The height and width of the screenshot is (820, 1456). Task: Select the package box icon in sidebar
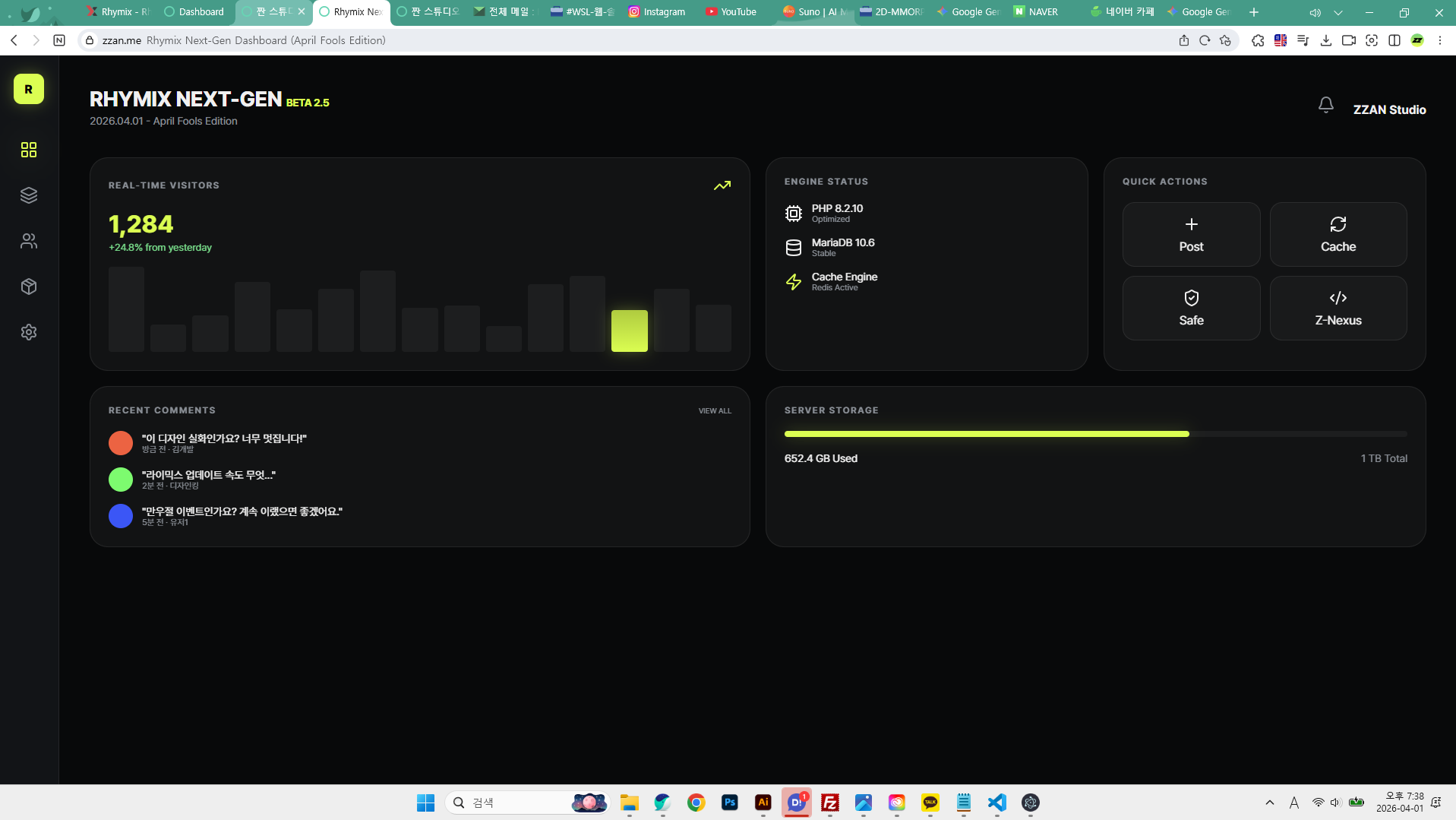point(29,287)
